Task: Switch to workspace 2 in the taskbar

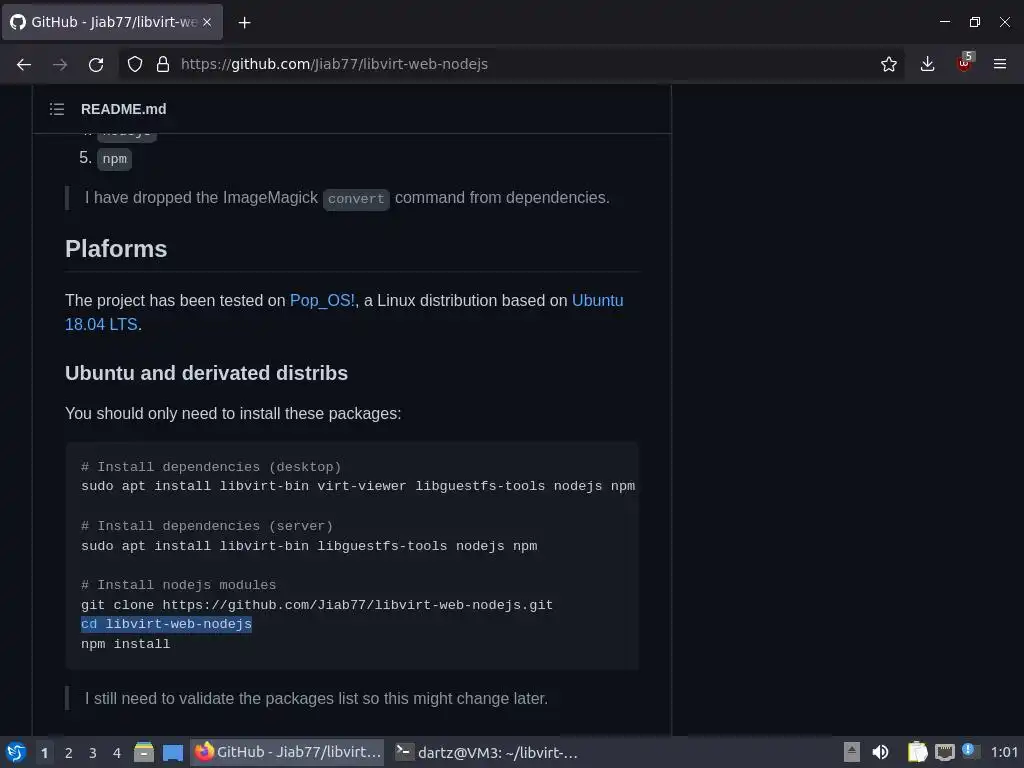Action: pyautogui.click(x=69, y=753)
